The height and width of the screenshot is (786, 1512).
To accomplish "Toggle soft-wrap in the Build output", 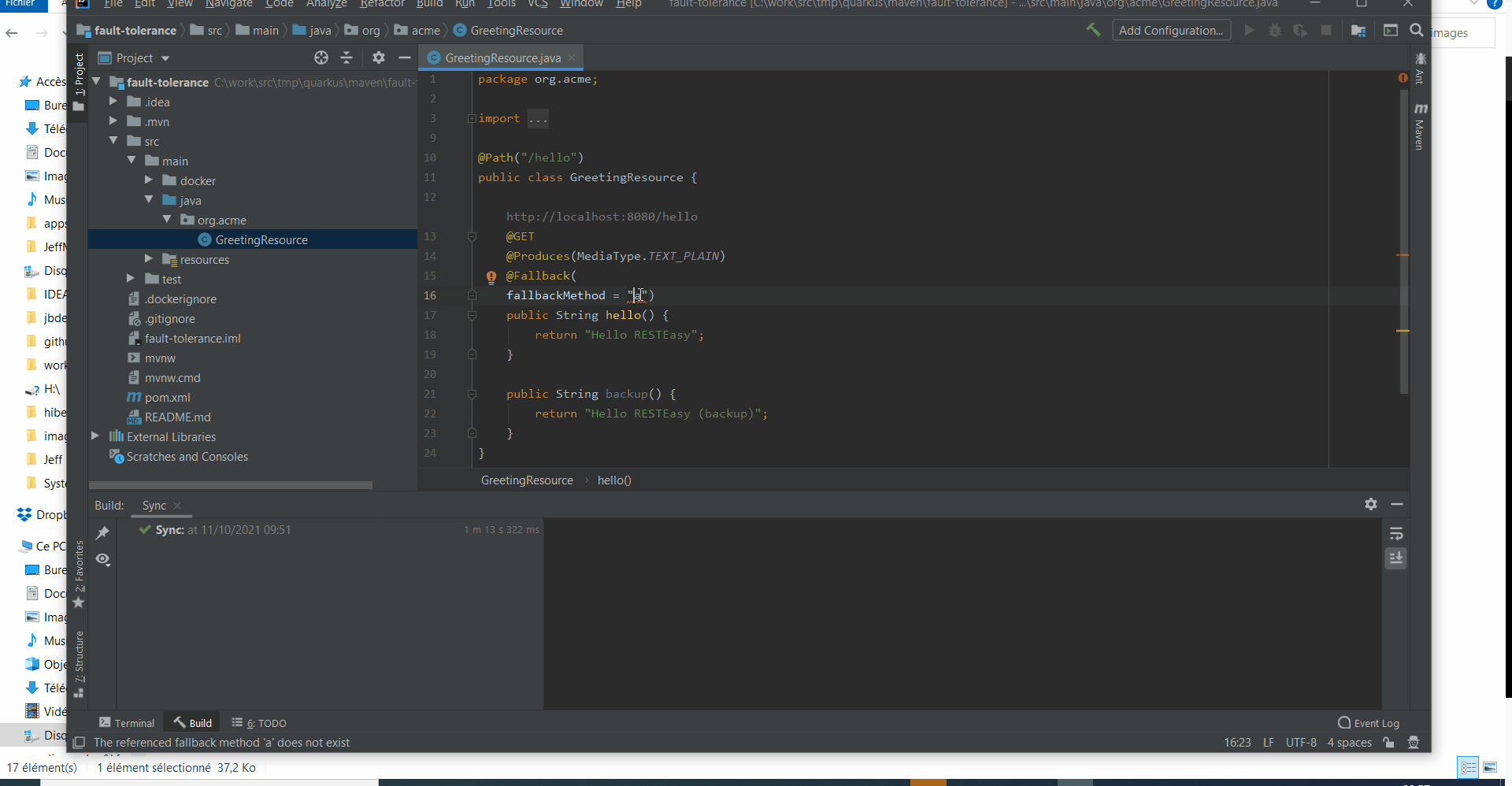I will (x=1396, y=533).
